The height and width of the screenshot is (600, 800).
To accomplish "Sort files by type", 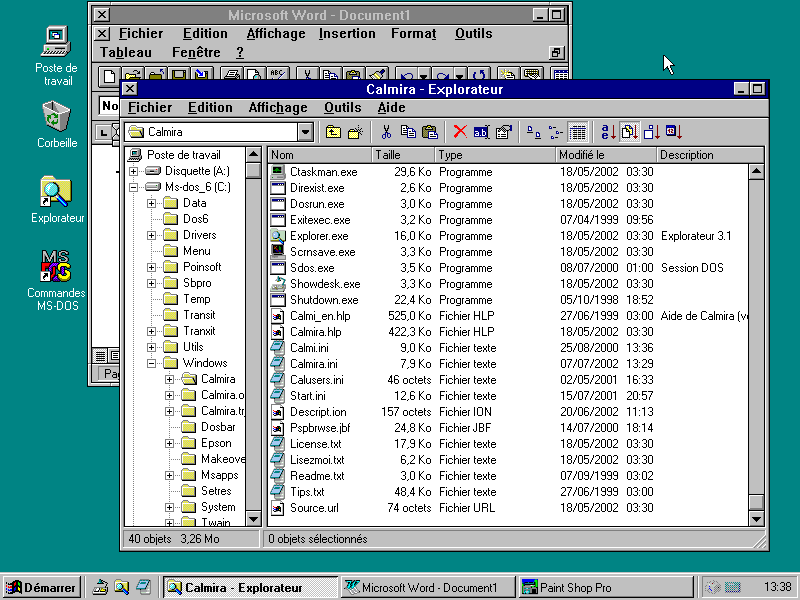I will click(x=630, y=132).
